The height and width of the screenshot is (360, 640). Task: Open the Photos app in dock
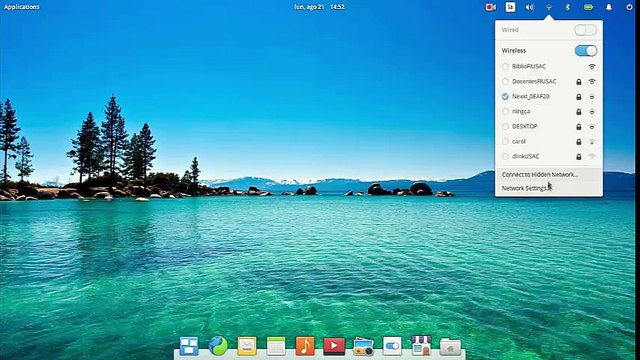point(363,346)
